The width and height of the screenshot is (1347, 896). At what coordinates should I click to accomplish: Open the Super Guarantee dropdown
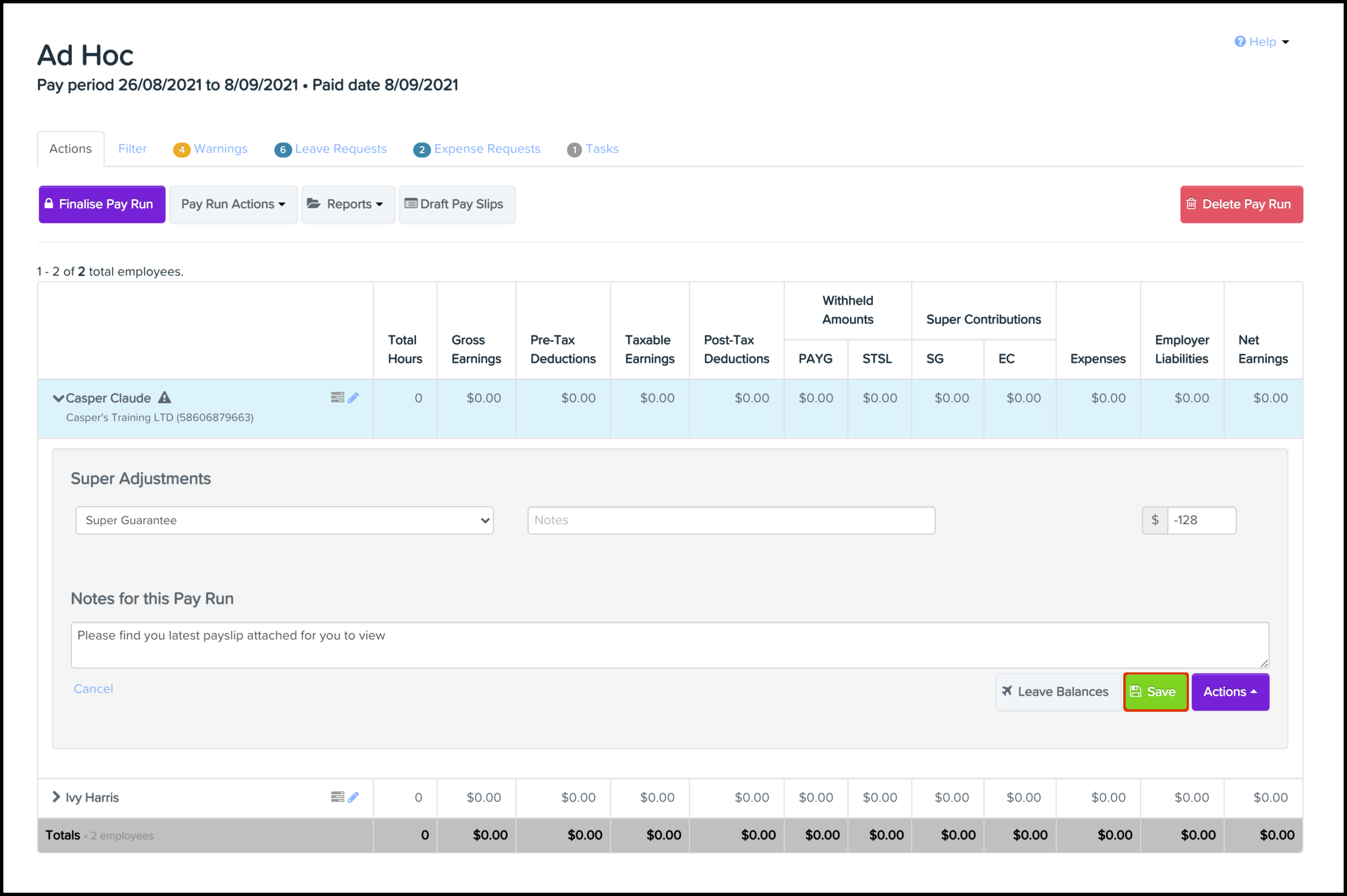[x=284, y=520]
